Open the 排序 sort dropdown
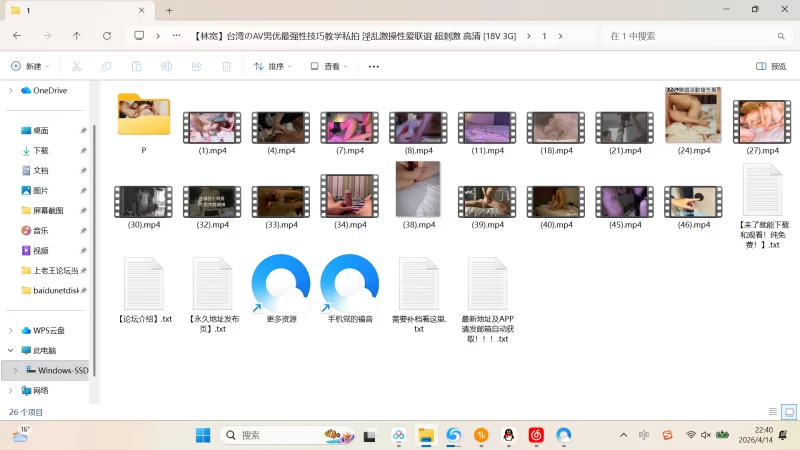This screenshot has height=450, width=800. pos(273,66)
